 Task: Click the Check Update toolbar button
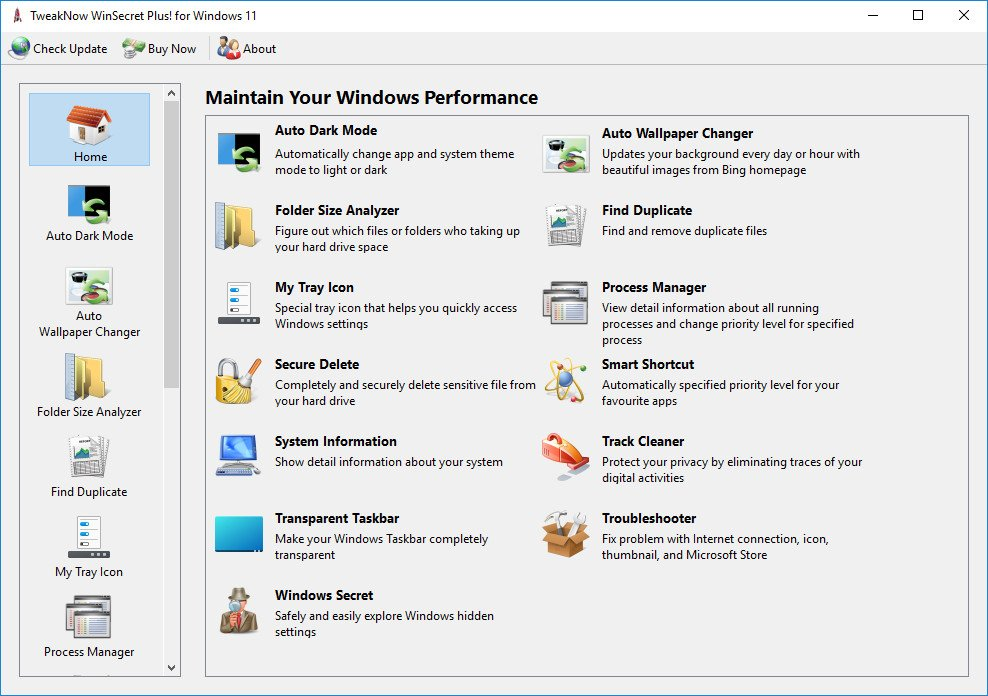click(58, 48)
